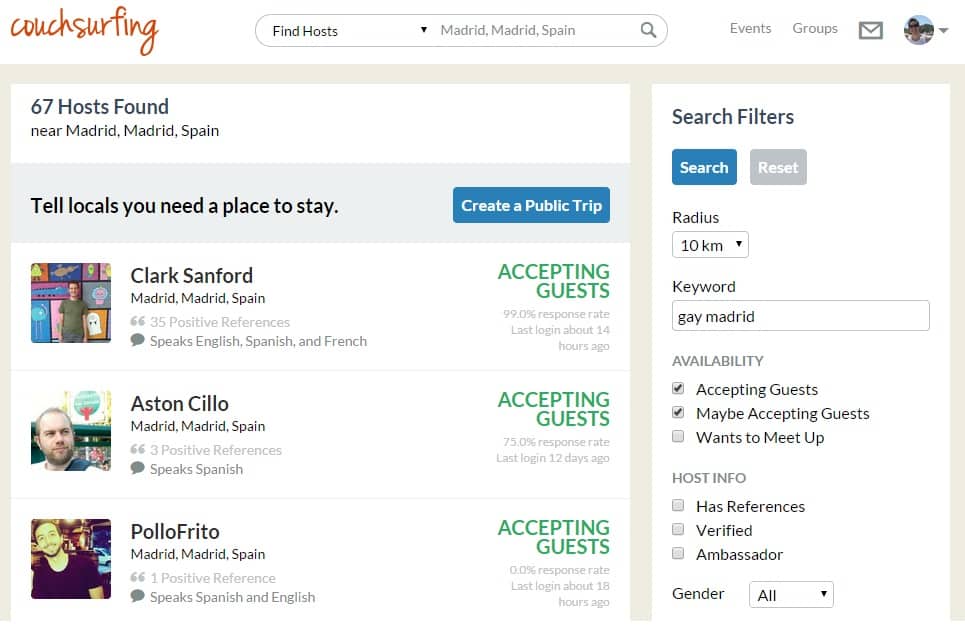Go to the Groups page

click(815, 28)
